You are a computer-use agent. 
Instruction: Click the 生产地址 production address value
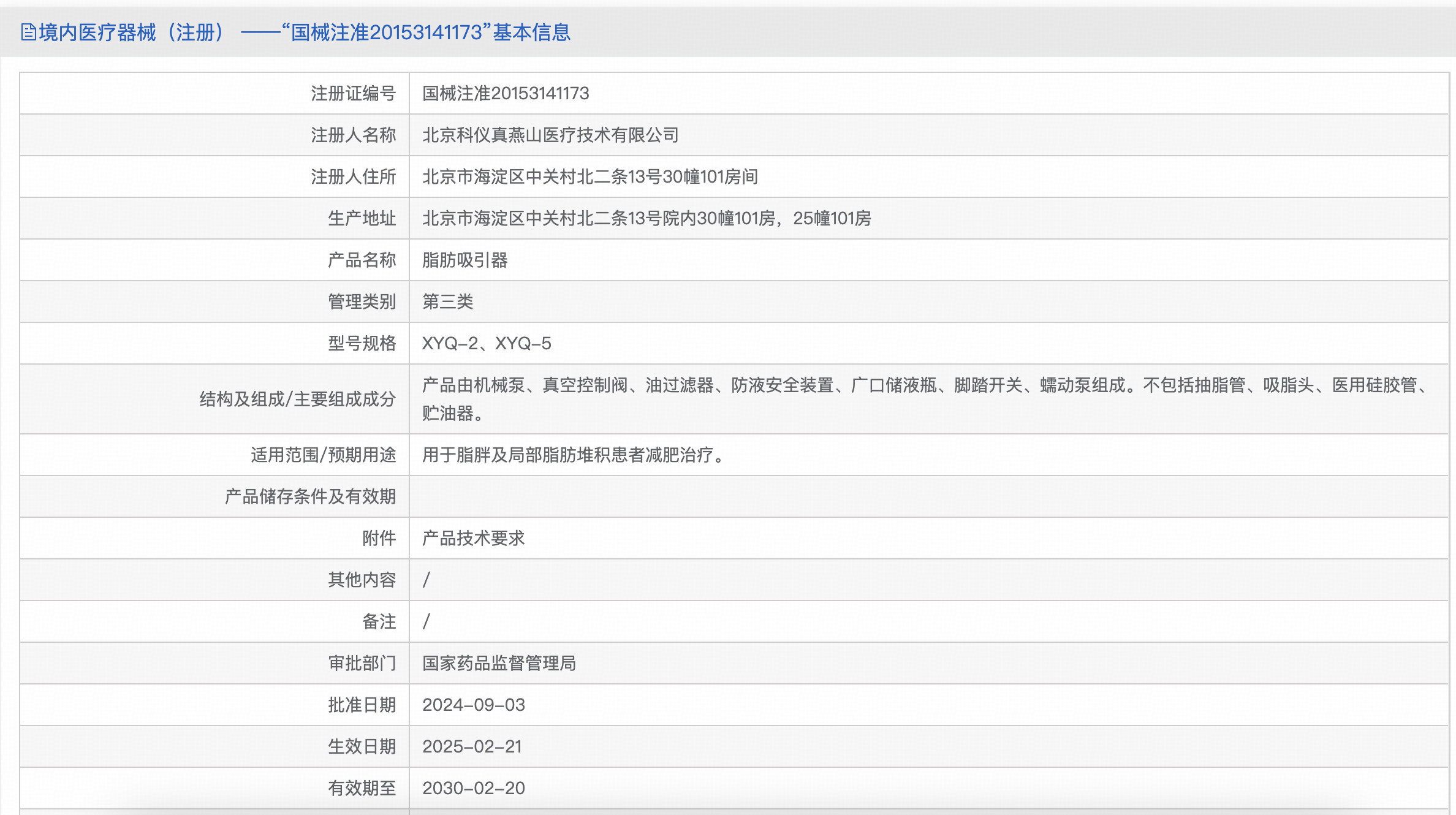click(x=646, y=218)
